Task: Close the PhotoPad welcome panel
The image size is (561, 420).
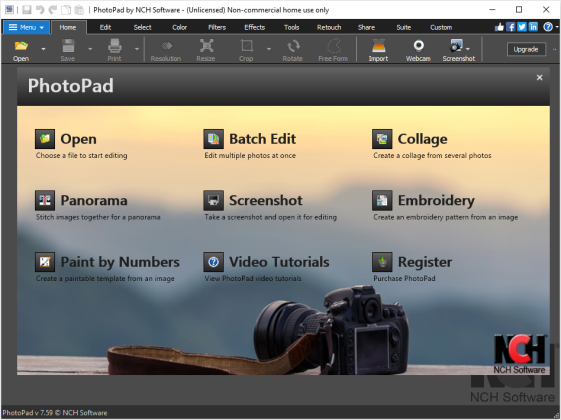Action: pyautogui.click(x=540, y=78)
